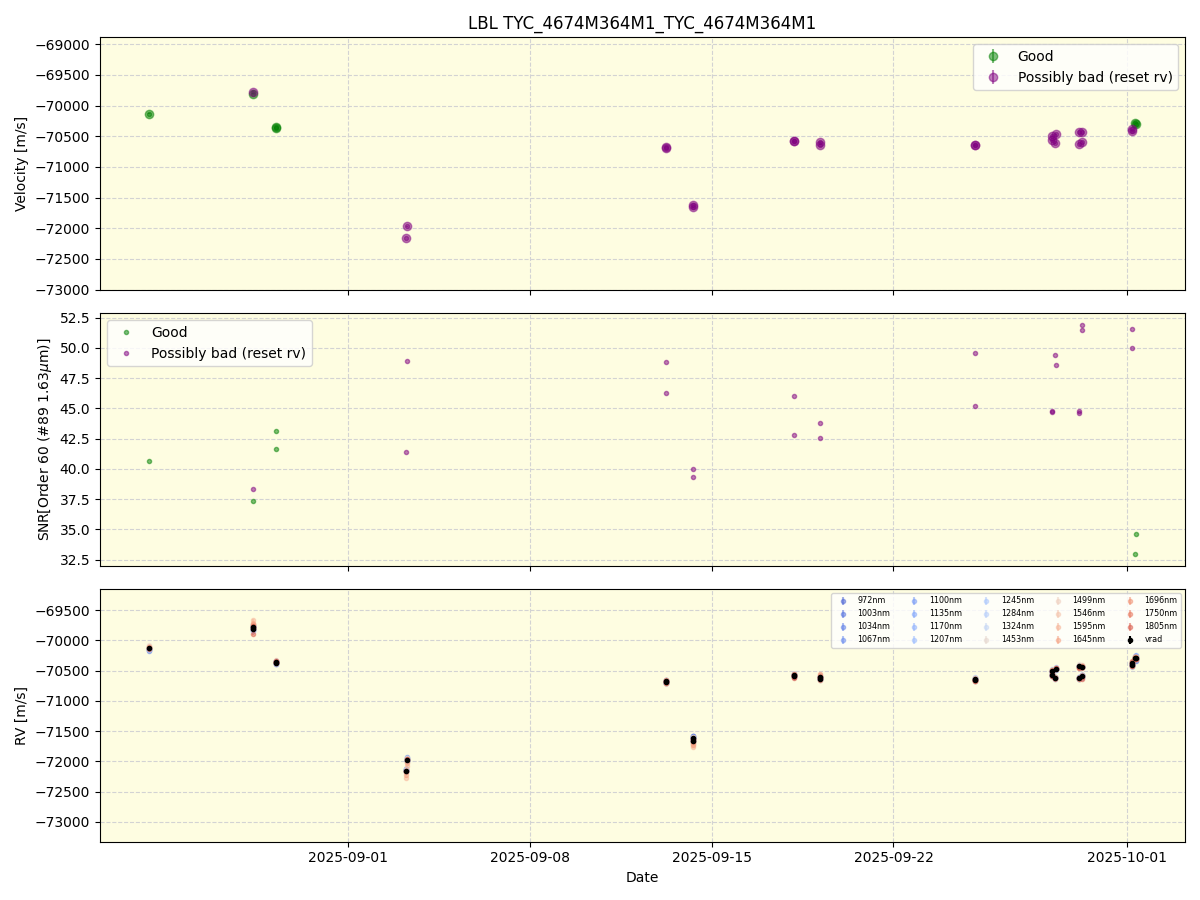Click the purple Possibly bad marker in velocity legend
The width and height of the screenshot is (1200, 900).
tap(993, 77)
